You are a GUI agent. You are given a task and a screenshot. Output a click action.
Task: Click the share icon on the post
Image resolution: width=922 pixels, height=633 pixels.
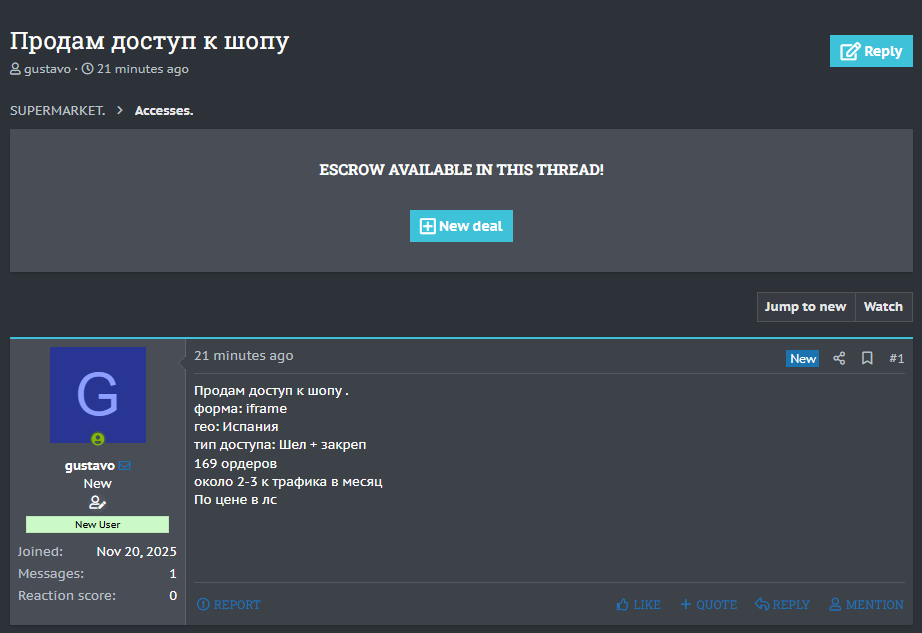(x=839, y=358)
